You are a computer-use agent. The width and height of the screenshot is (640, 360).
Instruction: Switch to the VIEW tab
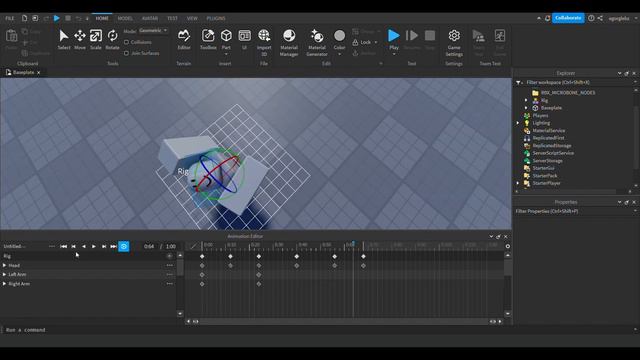pyautogui.click(x=192, y=18)
